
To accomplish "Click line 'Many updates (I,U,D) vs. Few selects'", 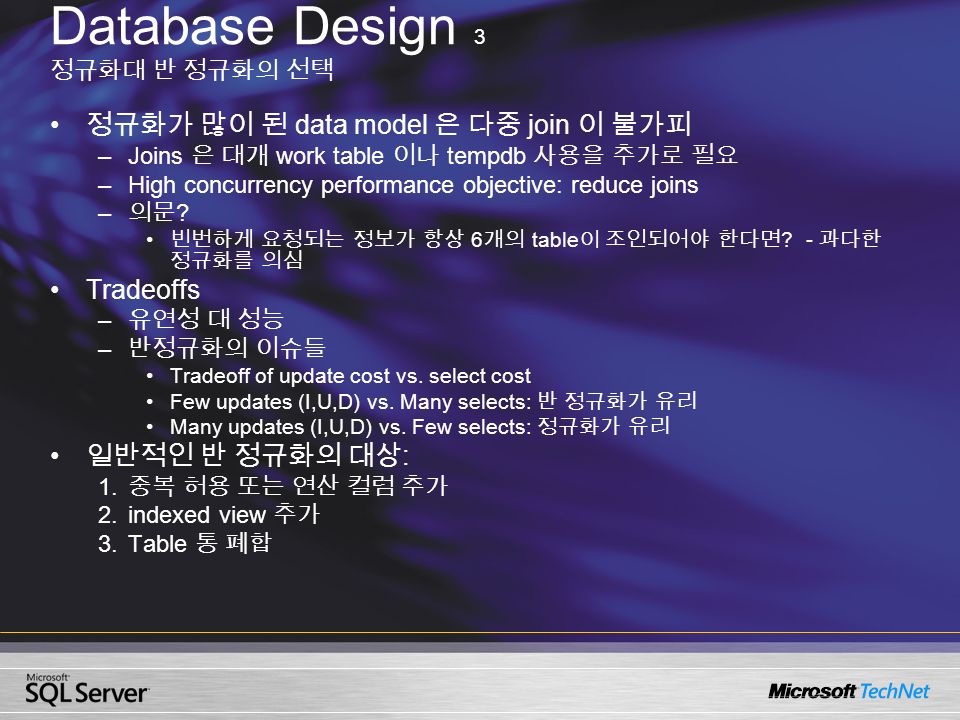I will coord(420,426).
